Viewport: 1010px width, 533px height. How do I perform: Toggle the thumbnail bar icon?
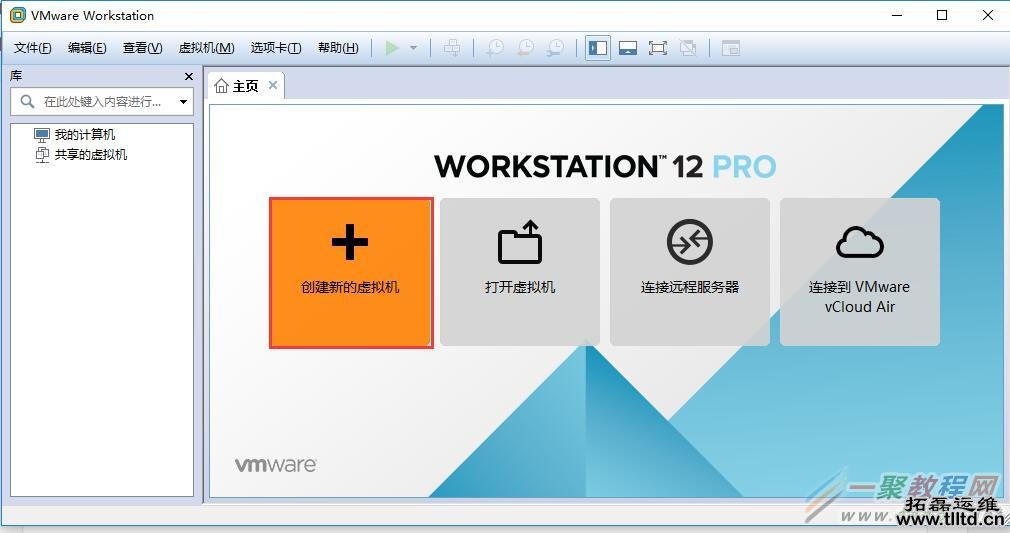[x=628, y=48]
